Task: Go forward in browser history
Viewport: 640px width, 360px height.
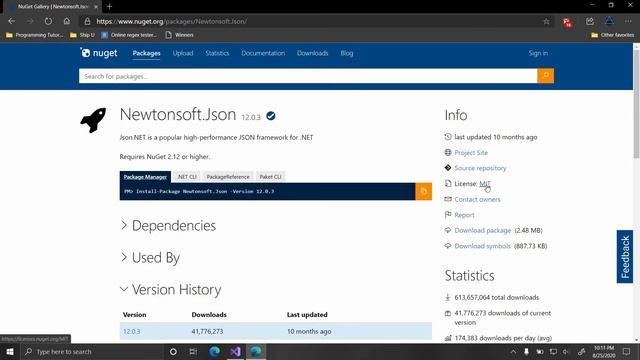Action: 30,21
